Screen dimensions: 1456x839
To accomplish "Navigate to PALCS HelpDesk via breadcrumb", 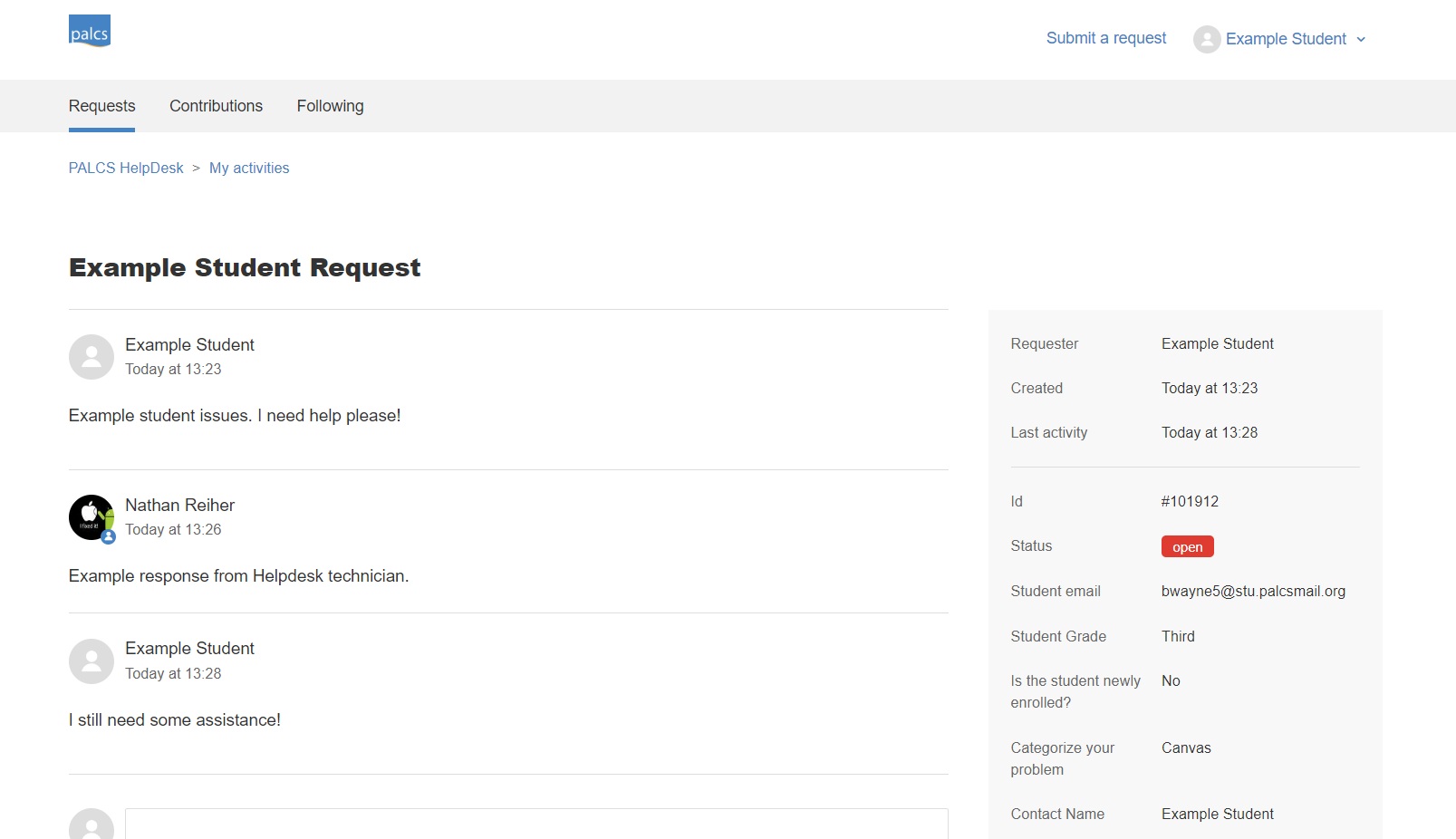I will [x=125, y=168].
